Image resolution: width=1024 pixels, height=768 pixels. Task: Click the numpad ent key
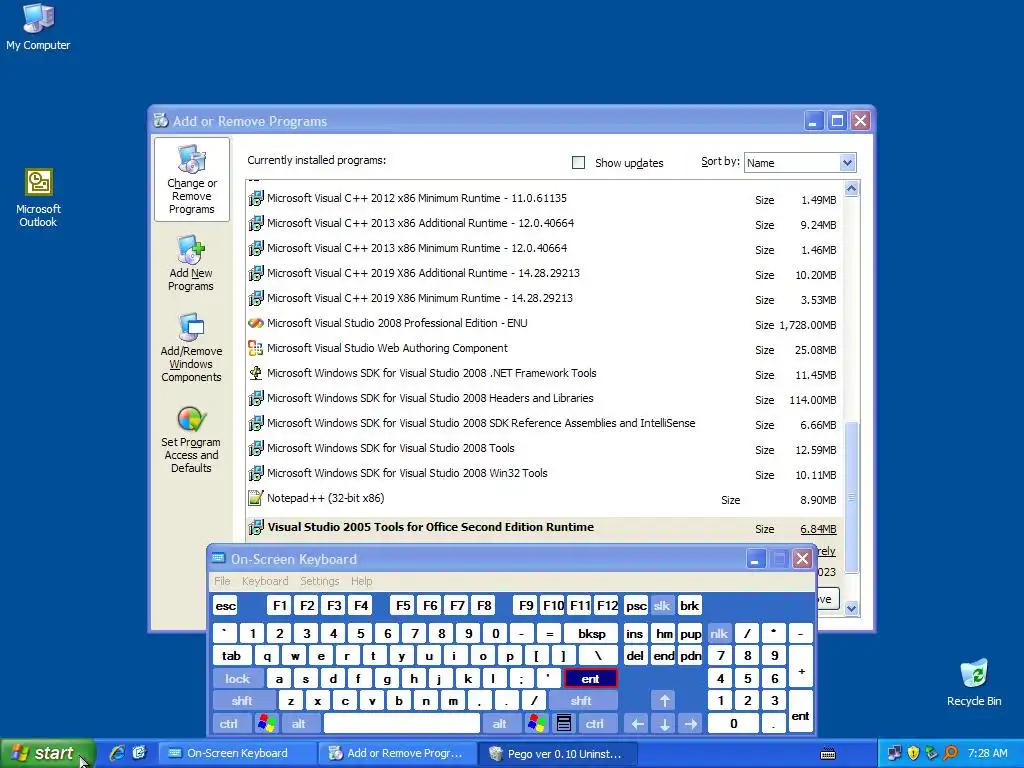point(801,712)
